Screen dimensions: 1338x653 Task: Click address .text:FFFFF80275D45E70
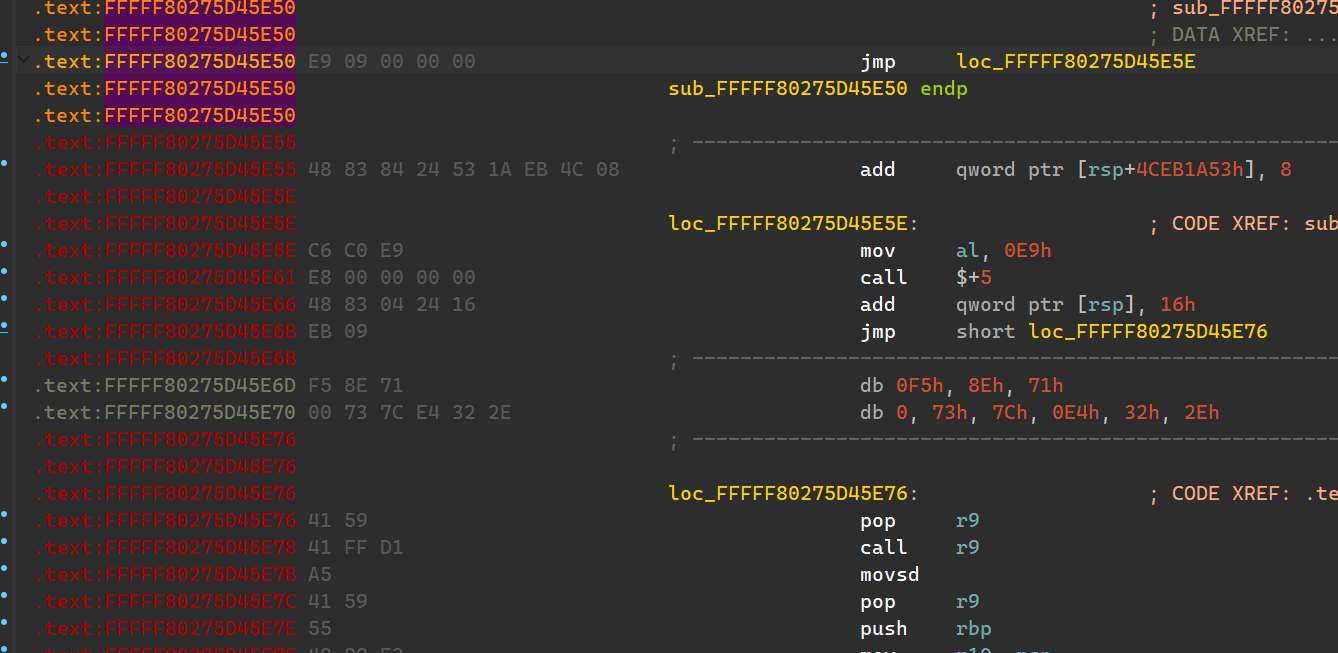pos(166,413)
